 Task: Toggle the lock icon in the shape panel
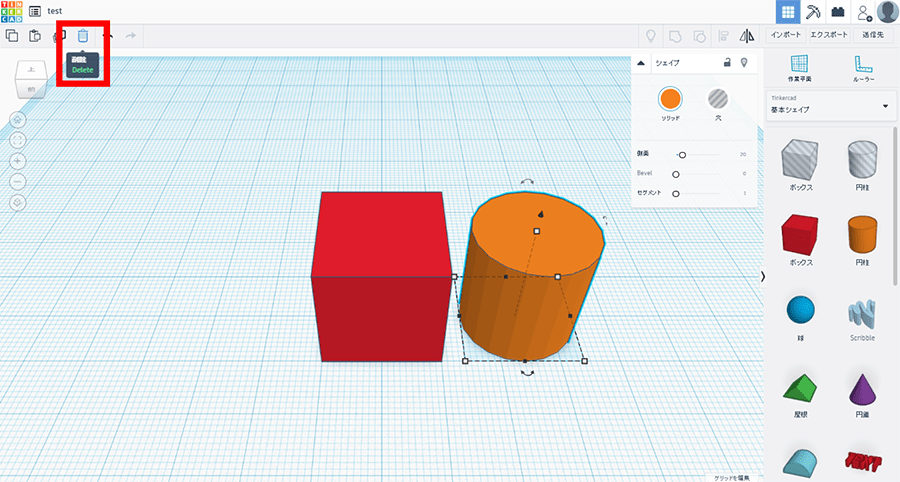click(727, 63)
